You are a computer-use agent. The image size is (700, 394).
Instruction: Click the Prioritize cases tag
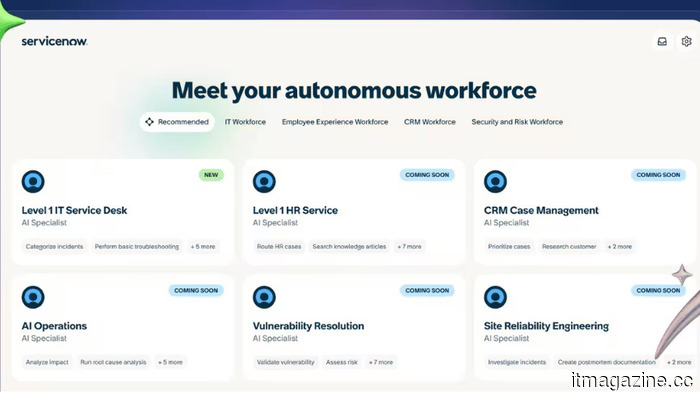pyautogui.click(x=509, y=246)
